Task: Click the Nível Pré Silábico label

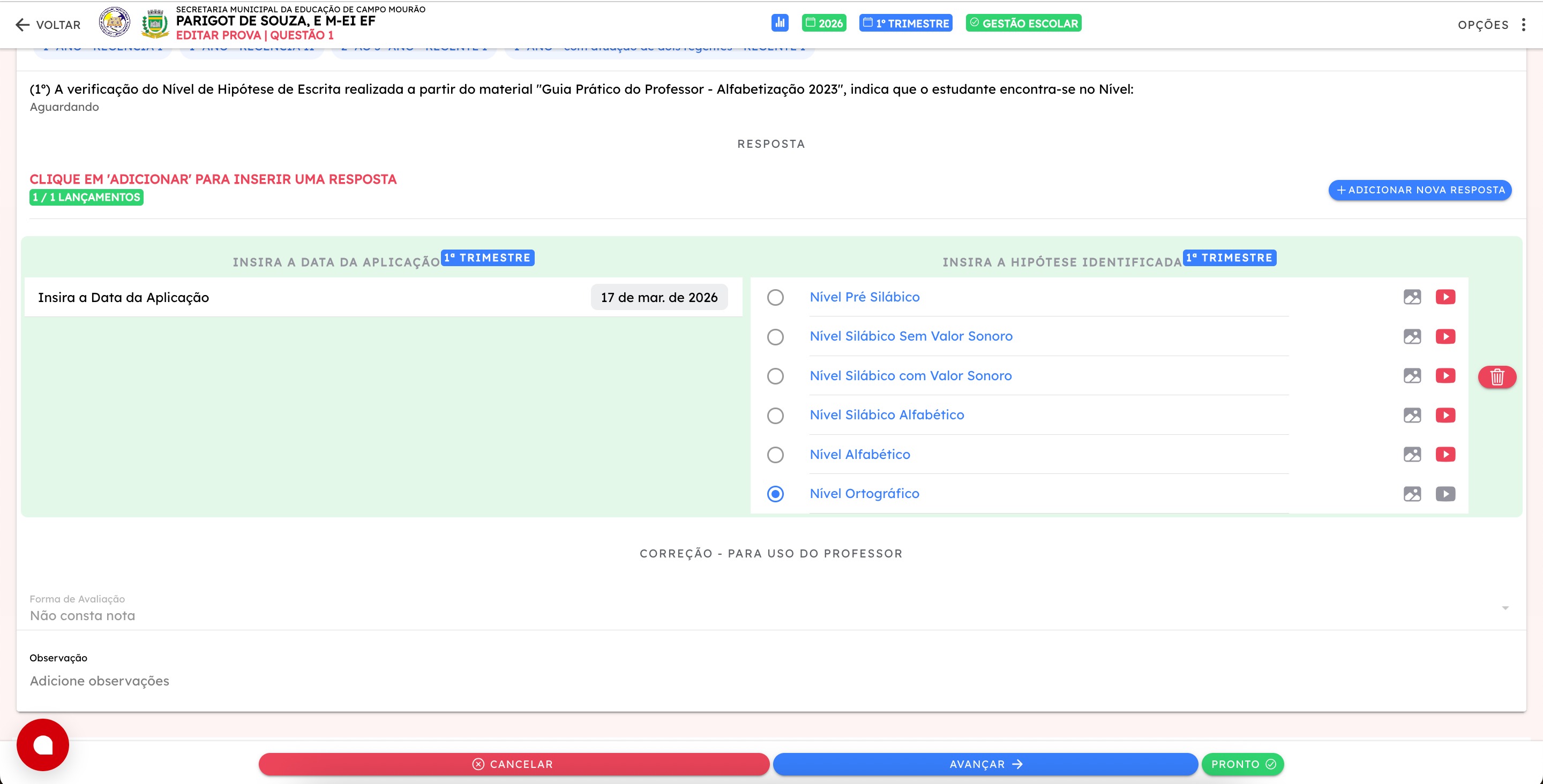Action: point(864,297)
